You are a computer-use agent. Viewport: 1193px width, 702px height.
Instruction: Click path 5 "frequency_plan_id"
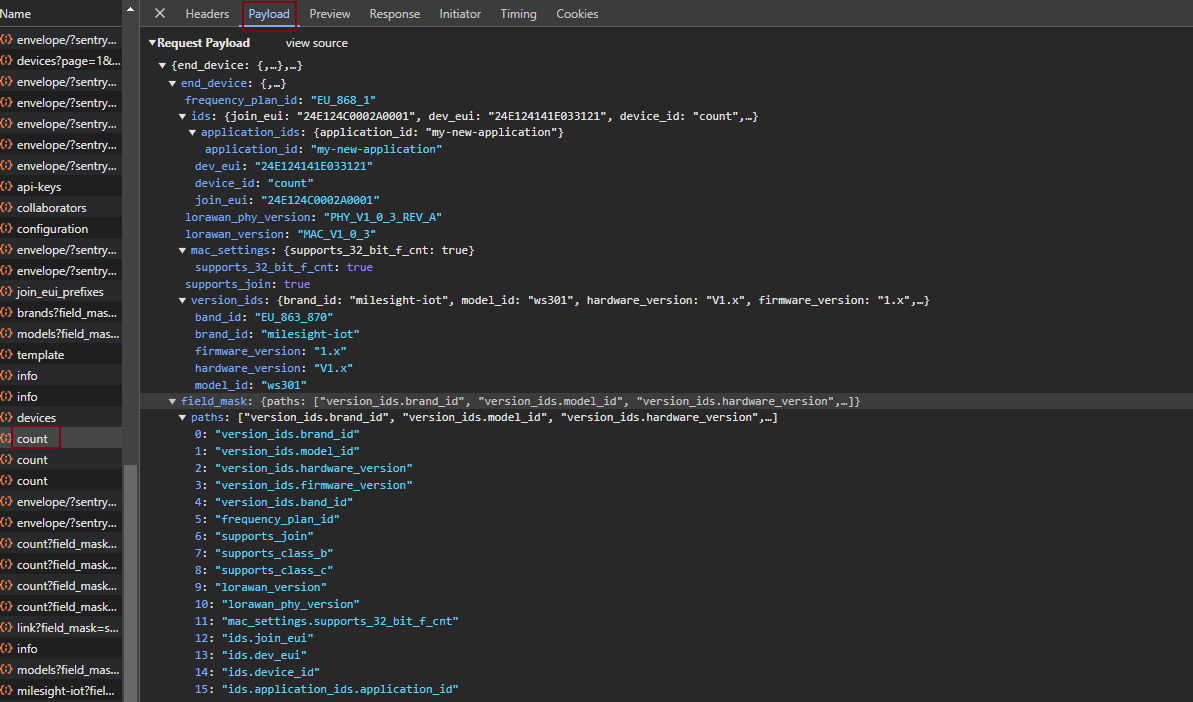[267, 519]
